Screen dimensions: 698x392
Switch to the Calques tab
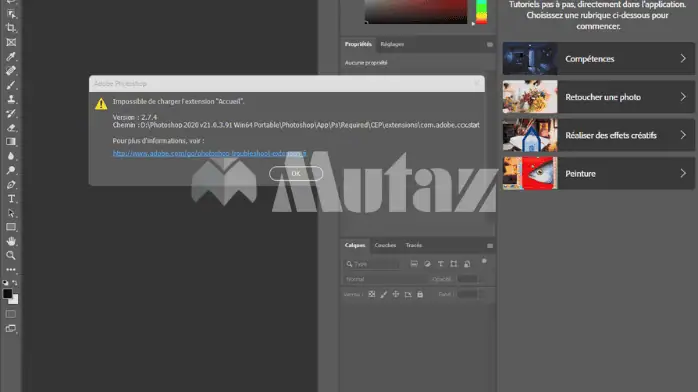click(x=355, y=245)
